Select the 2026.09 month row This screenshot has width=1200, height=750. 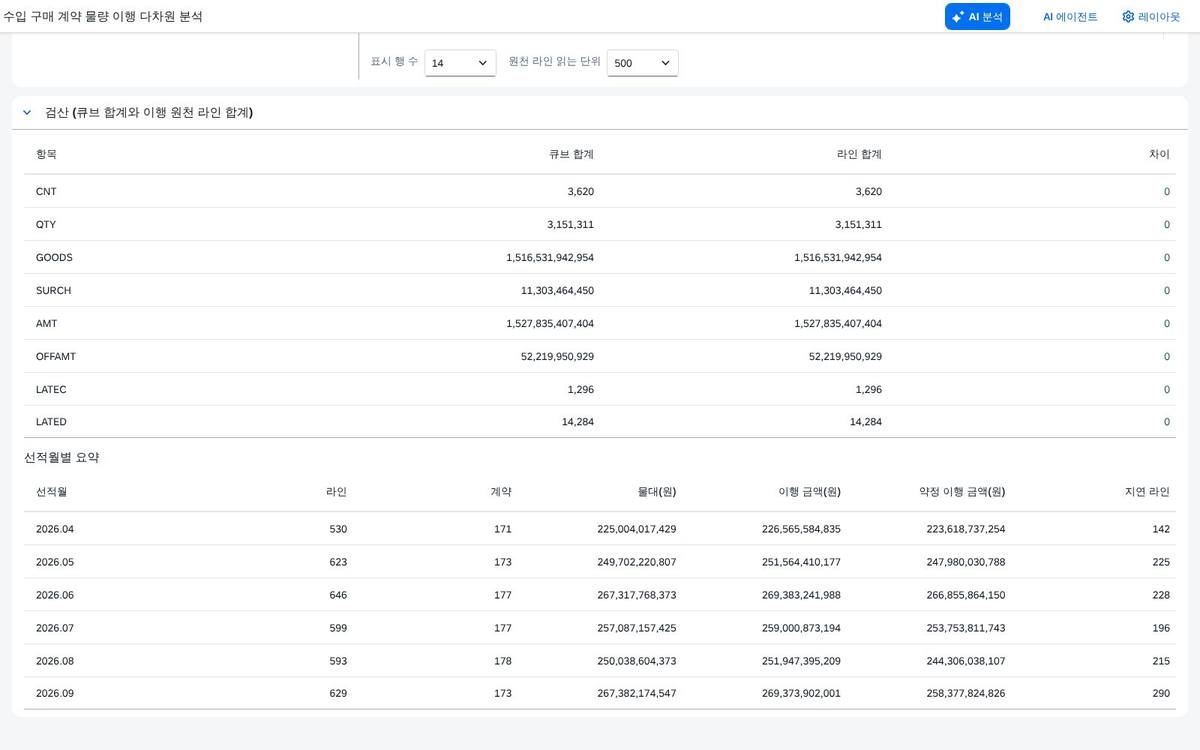pos(600,693)
